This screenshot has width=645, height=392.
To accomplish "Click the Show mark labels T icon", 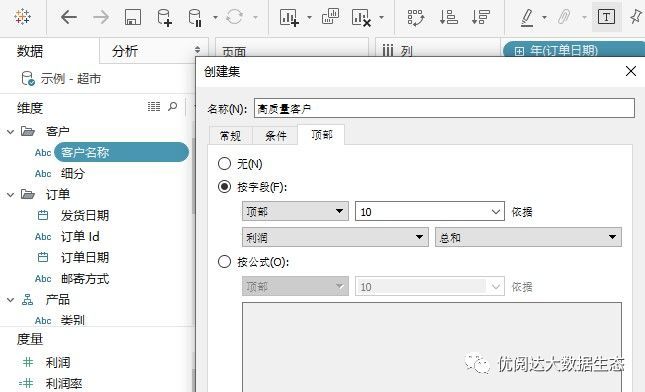I will click(606, 17).
